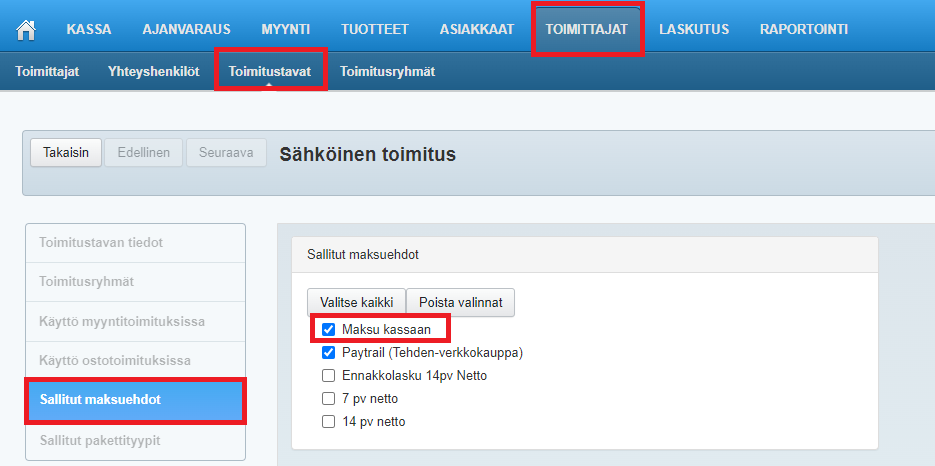Open the RAPORTOINTI menu
Image resolution: width=935 pixels, height=466 pixels.
(804, 30)
